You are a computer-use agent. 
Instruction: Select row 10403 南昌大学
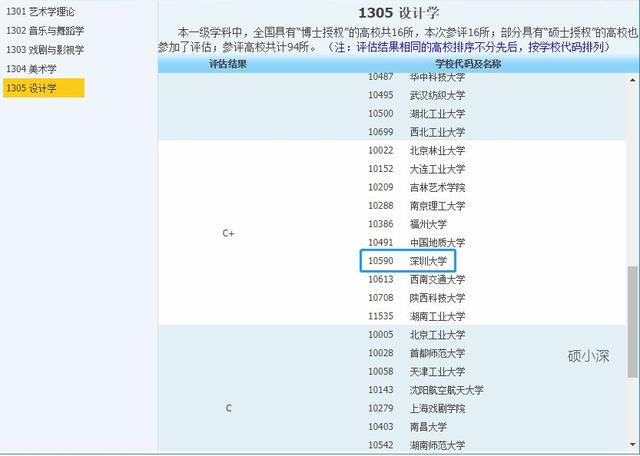coord(407,427)
